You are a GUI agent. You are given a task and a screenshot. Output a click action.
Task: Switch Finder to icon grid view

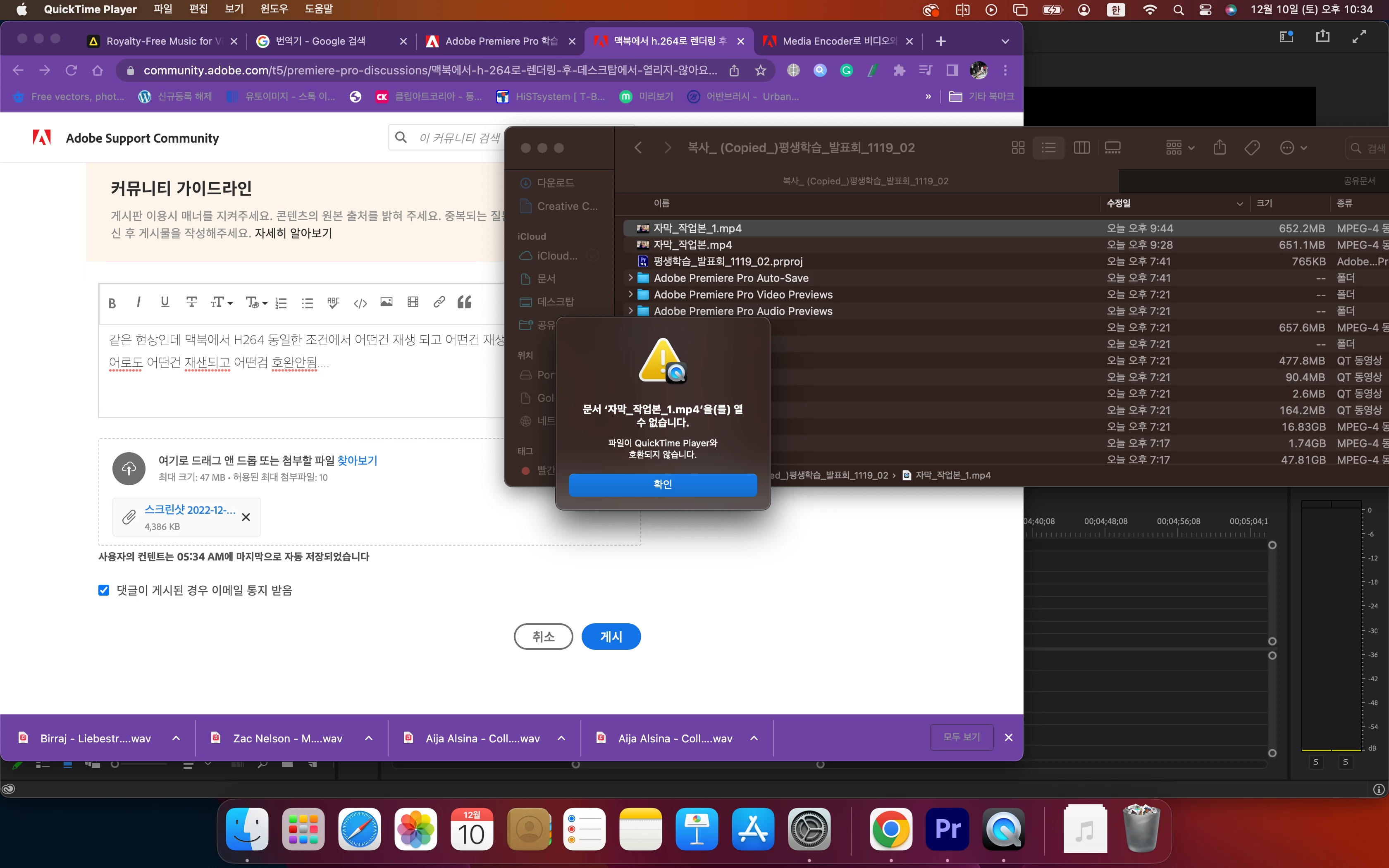[x=1018, y=148]
